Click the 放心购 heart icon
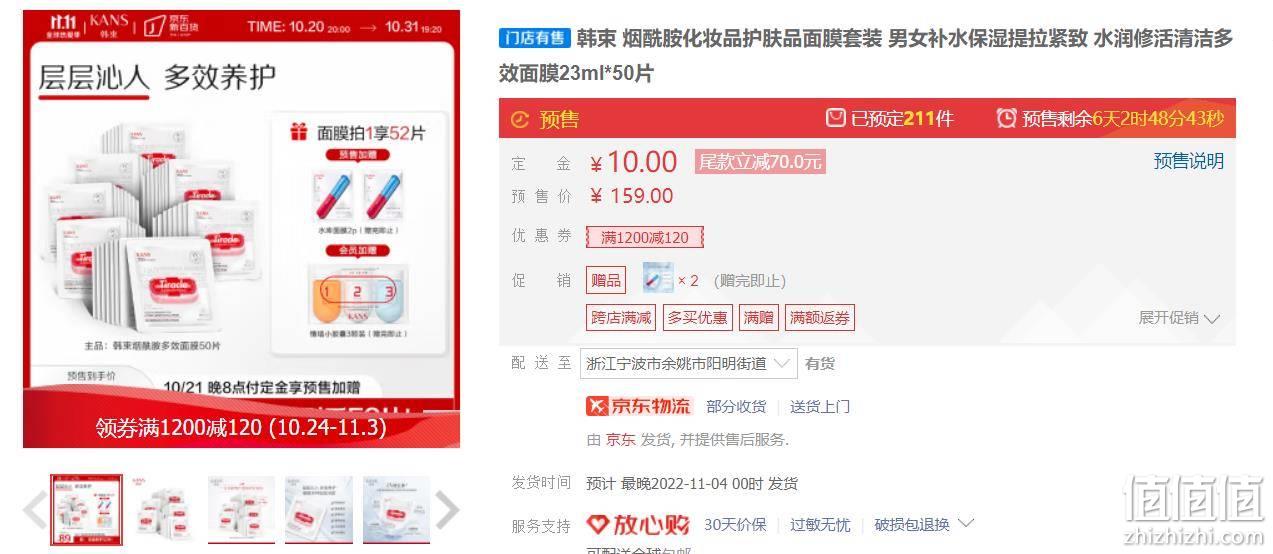The width and height of the screenshot is (1273, 554). [597, 524]
